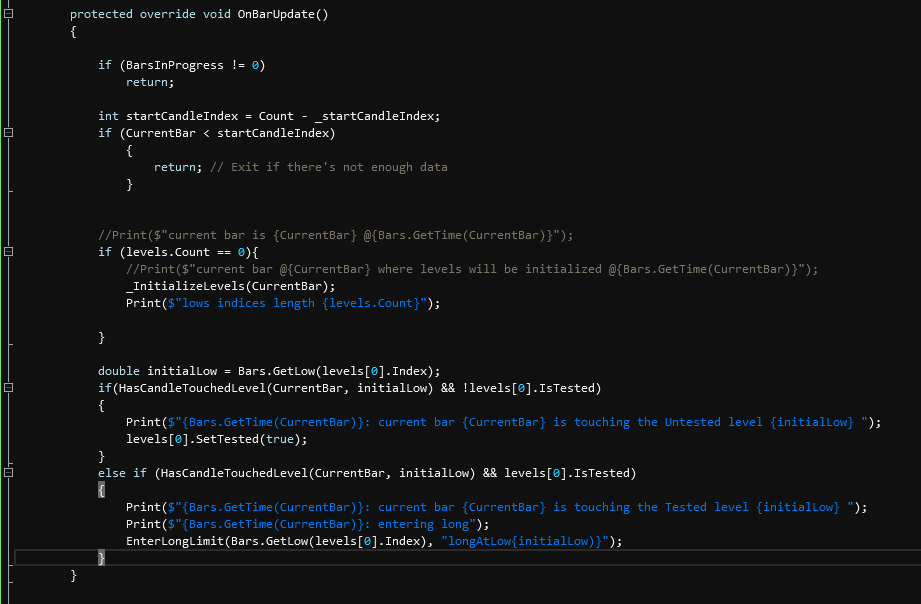This screenshot has height=604, width=921.
Task: Click the EnterLongLimit method call
Action: [x=177, y=541]
